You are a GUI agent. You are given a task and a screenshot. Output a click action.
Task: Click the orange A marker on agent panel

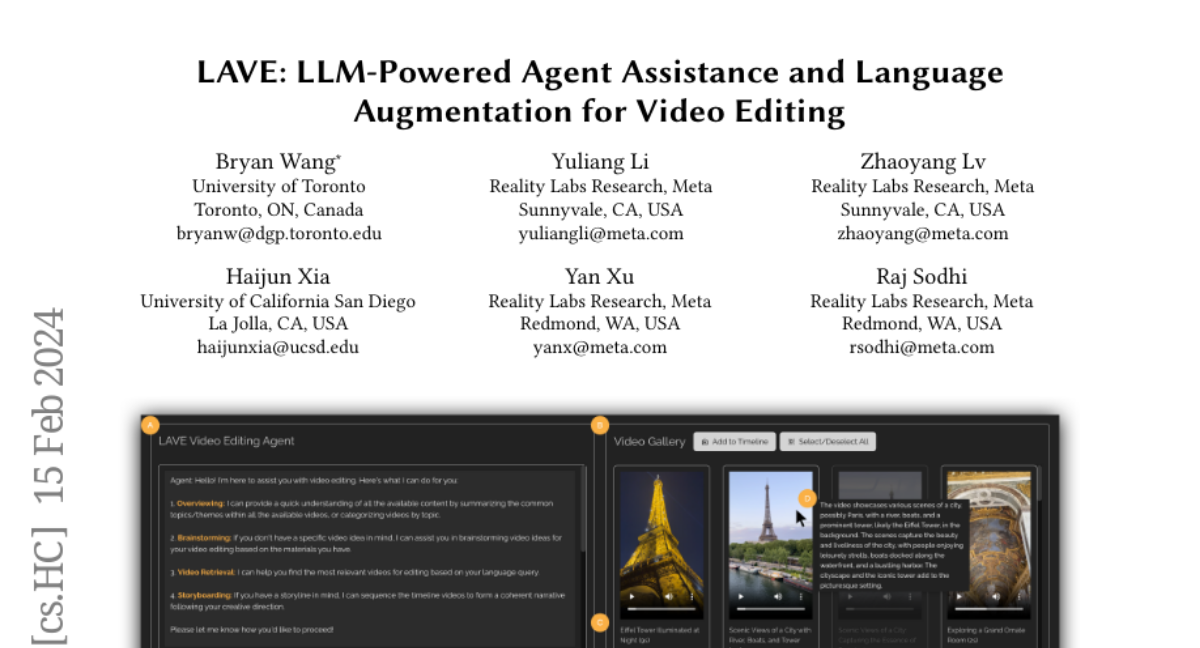[150, 425]
